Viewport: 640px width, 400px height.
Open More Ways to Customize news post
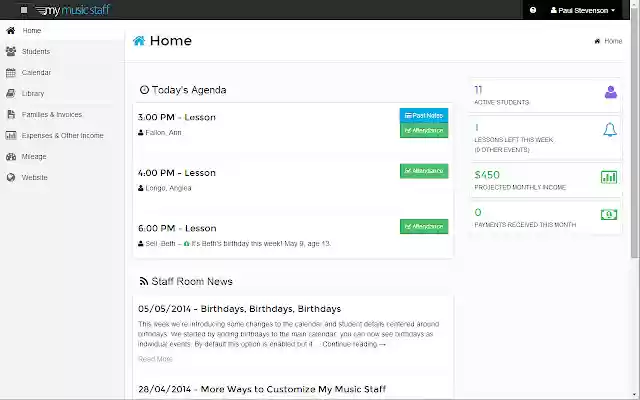pos(262,389)
